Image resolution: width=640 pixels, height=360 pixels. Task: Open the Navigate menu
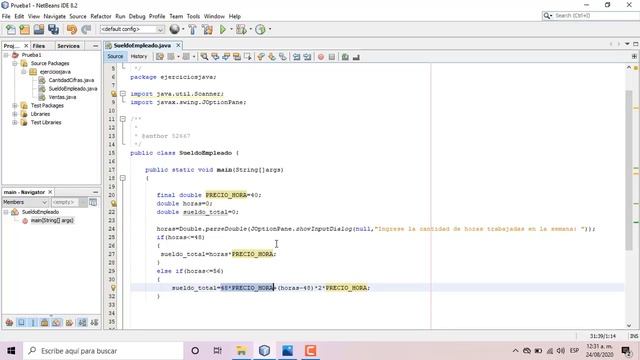click(x=55, y=16)
